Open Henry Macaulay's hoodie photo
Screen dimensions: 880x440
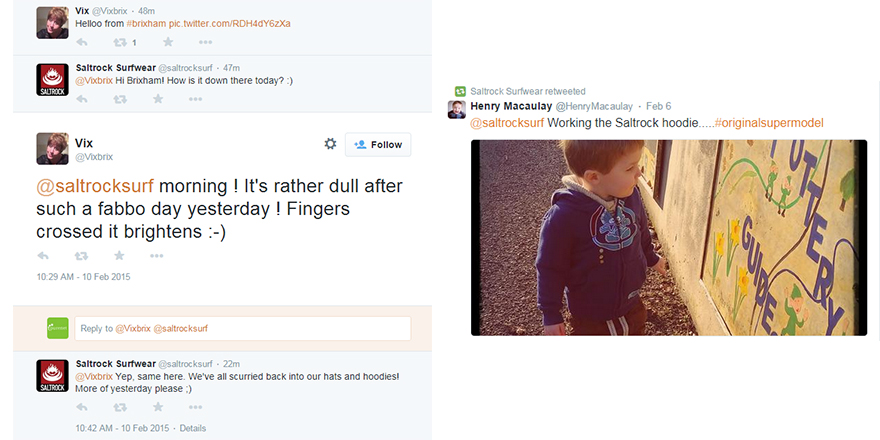[x=669, y=237]
